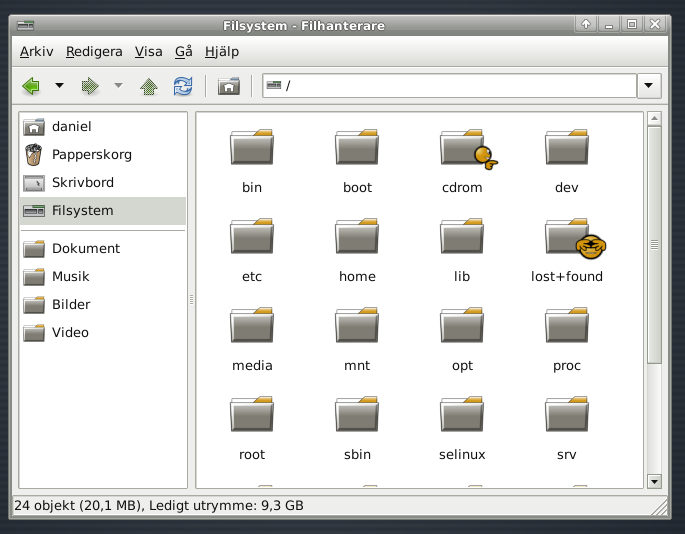
Task: Open the Visa menu
Action: 149,52
